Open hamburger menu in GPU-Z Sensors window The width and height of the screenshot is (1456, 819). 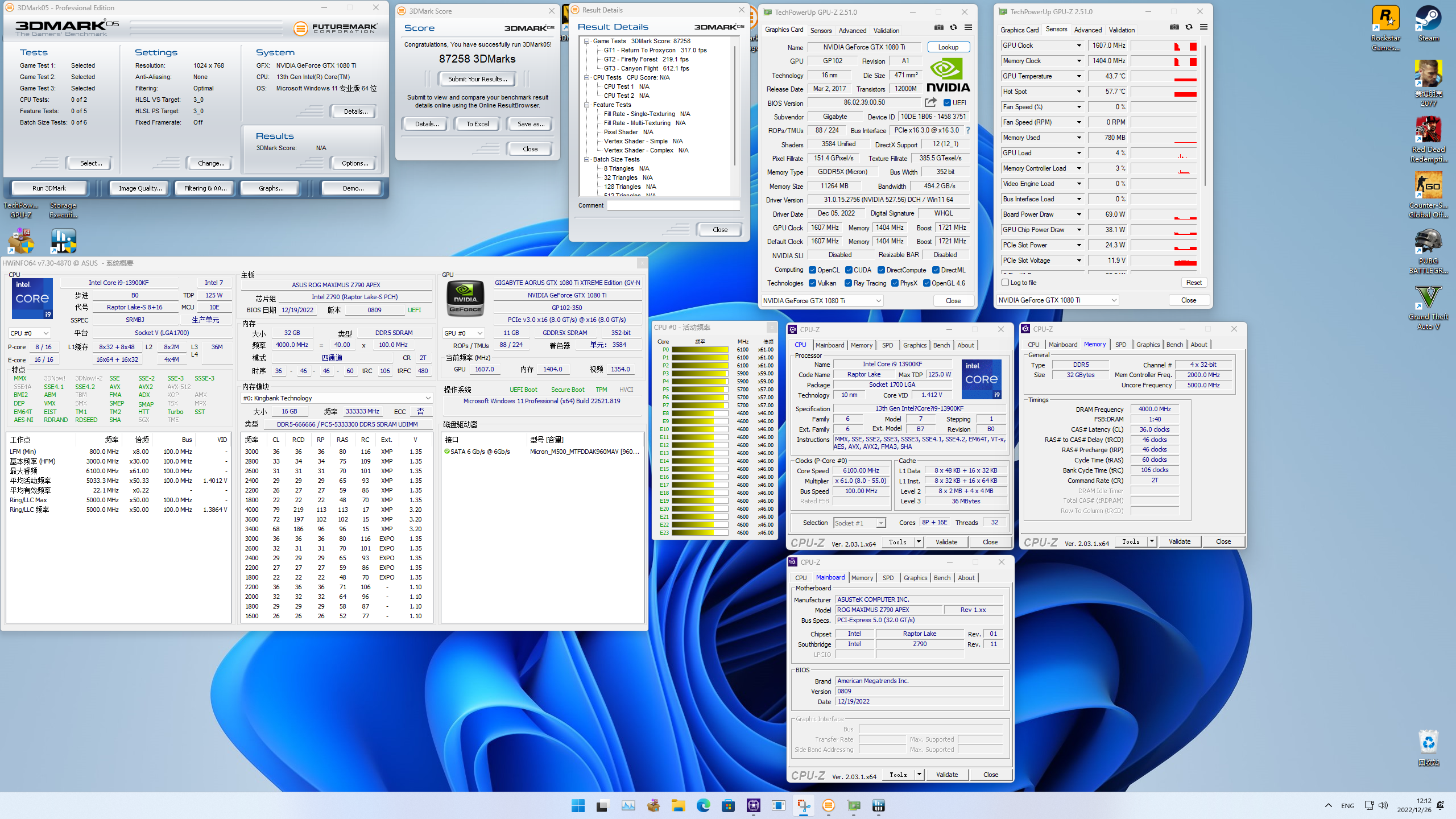coord(1203,27)
